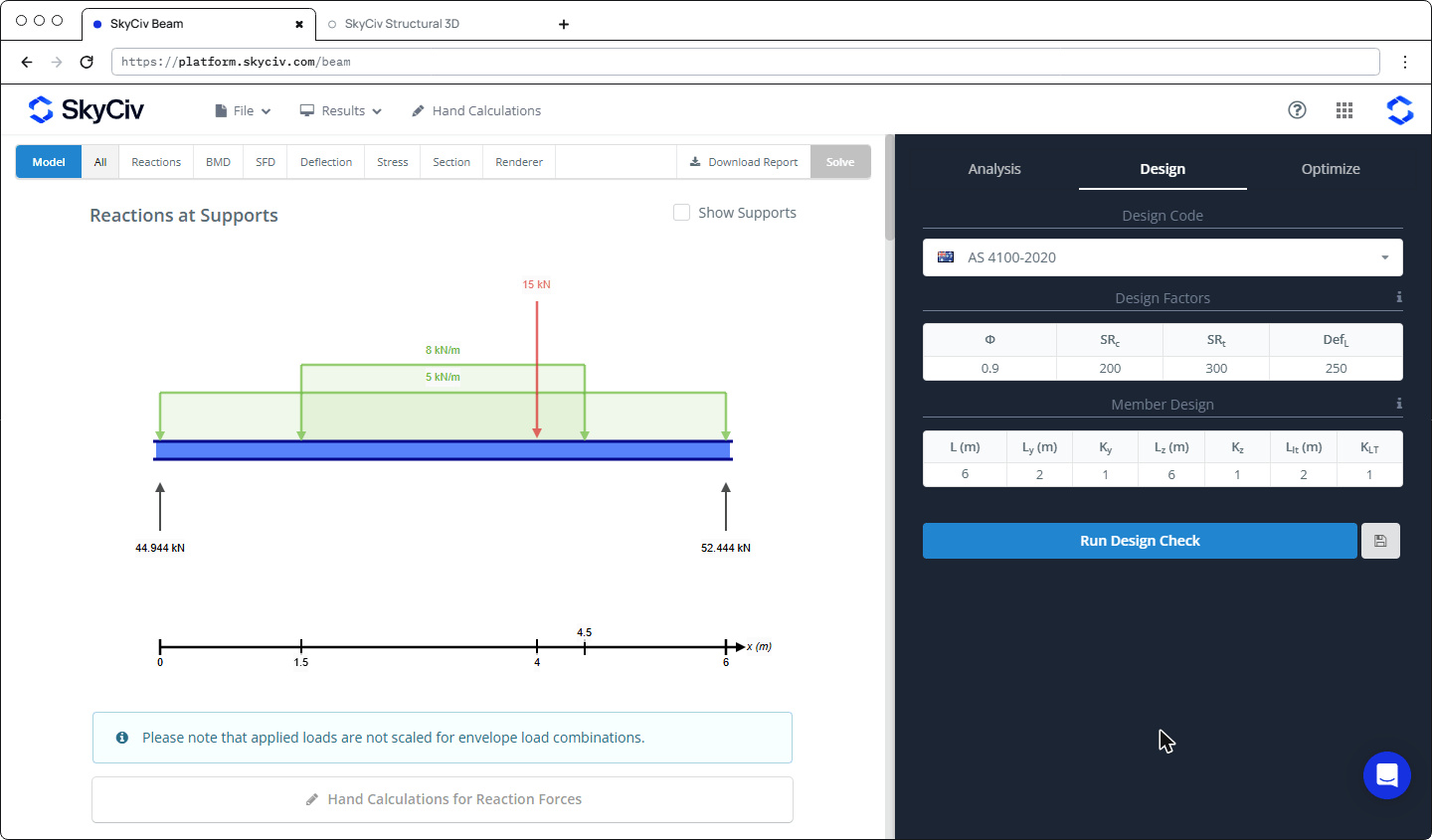Expand the File dropdown menu
The height and width of the screenshot is (840, 1432).
[x=243, y=110]
